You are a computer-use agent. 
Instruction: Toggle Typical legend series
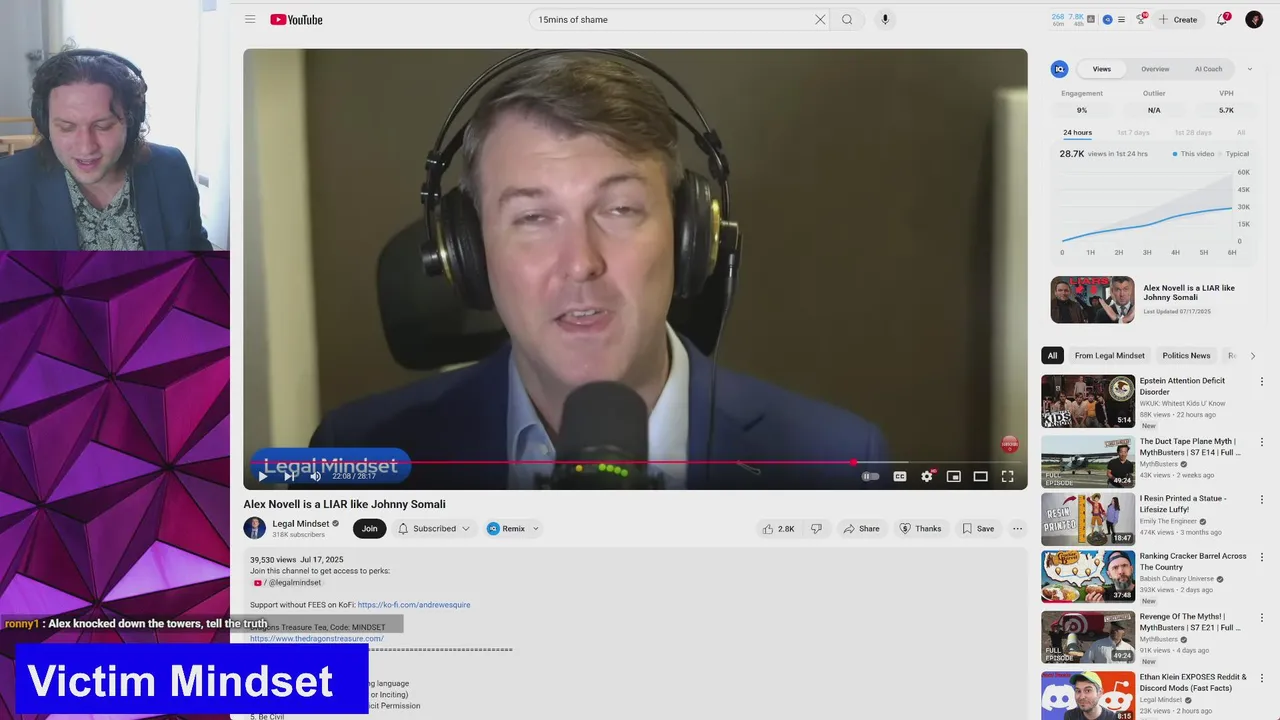pos(1234,154)
